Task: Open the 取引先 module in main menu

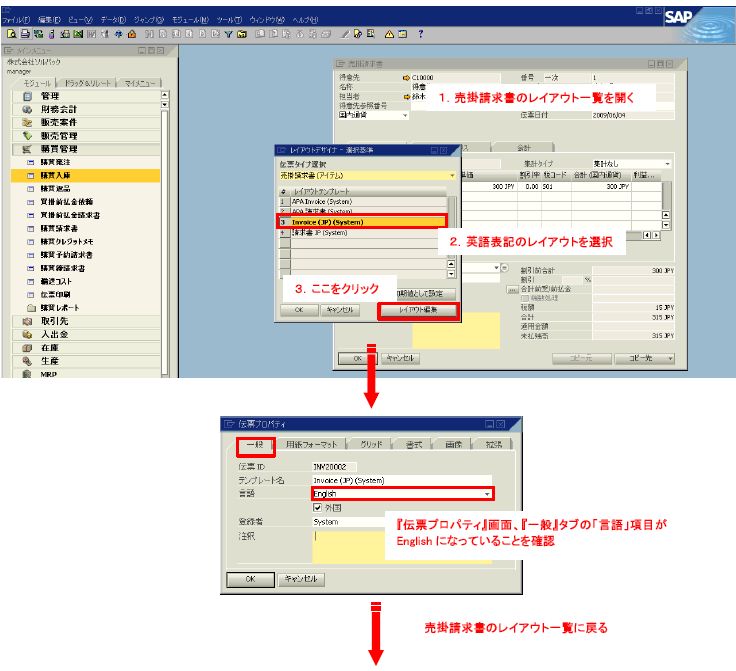Action: coord(86,321)
